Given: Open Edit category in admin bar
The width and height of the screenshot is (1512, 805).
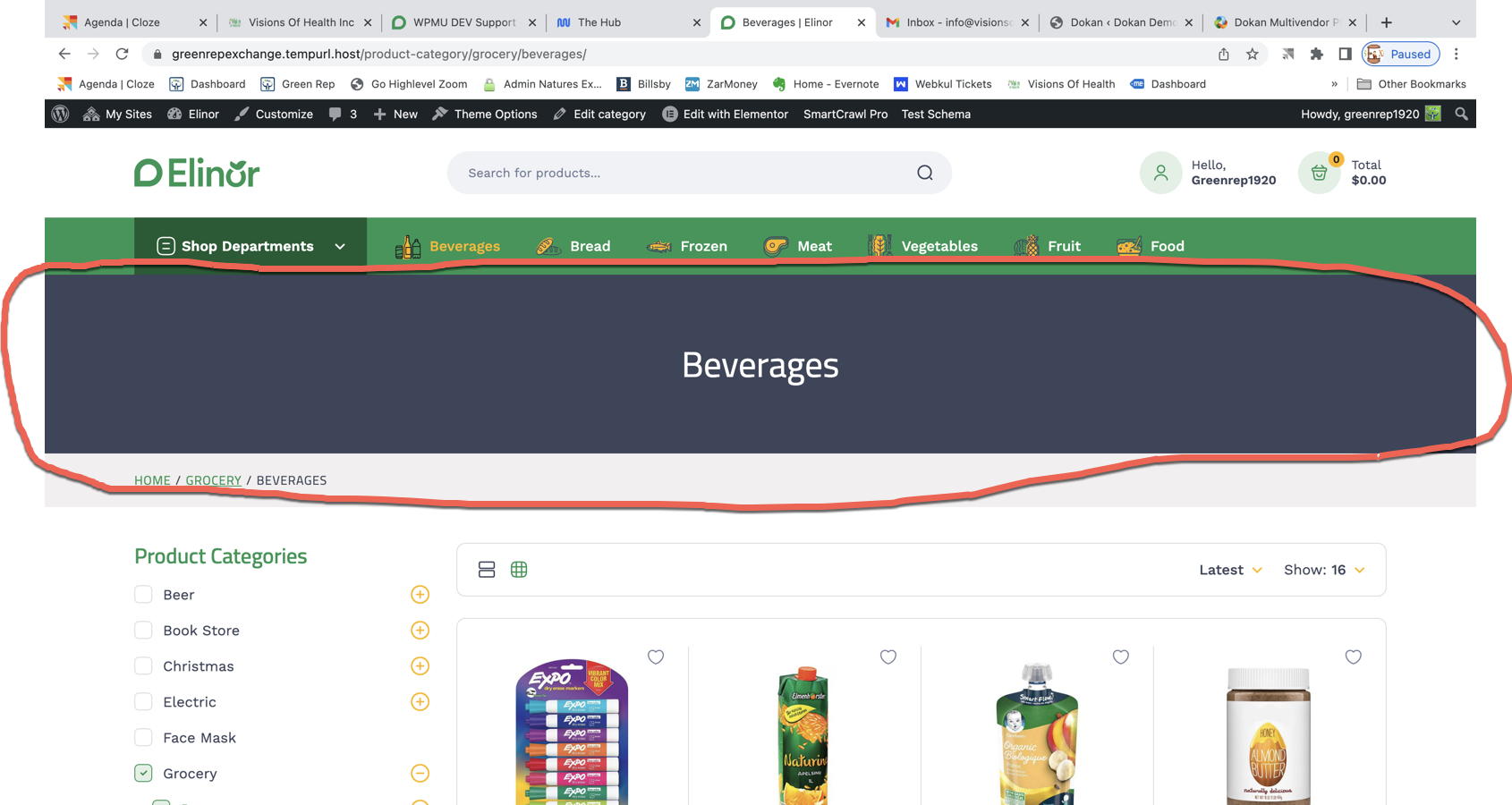Looking at the screenshot, I should [x=599, y=114].
